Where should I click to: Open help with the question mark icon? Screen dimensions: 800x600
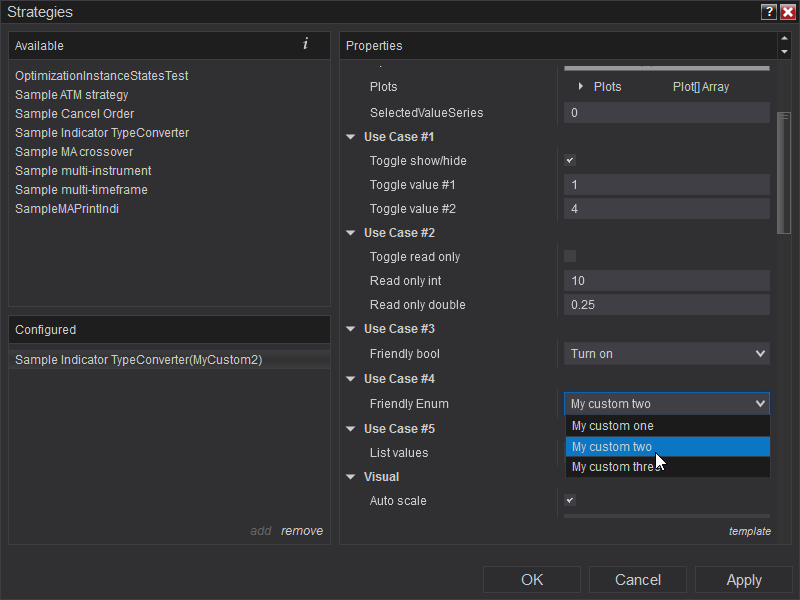click(769, 12)
